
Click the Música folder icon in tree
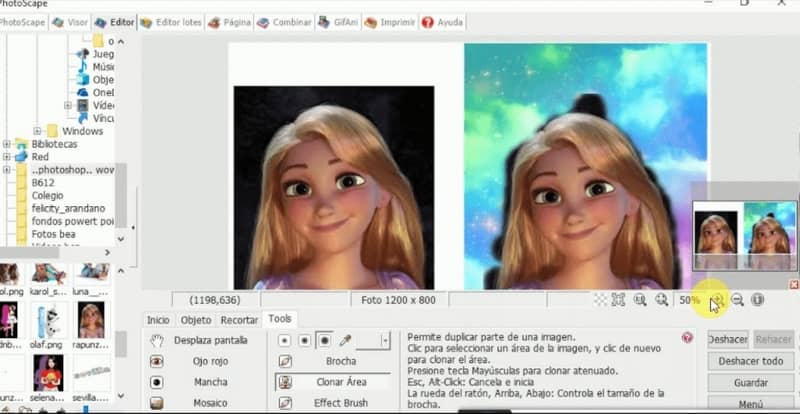(x=83, y=67)
